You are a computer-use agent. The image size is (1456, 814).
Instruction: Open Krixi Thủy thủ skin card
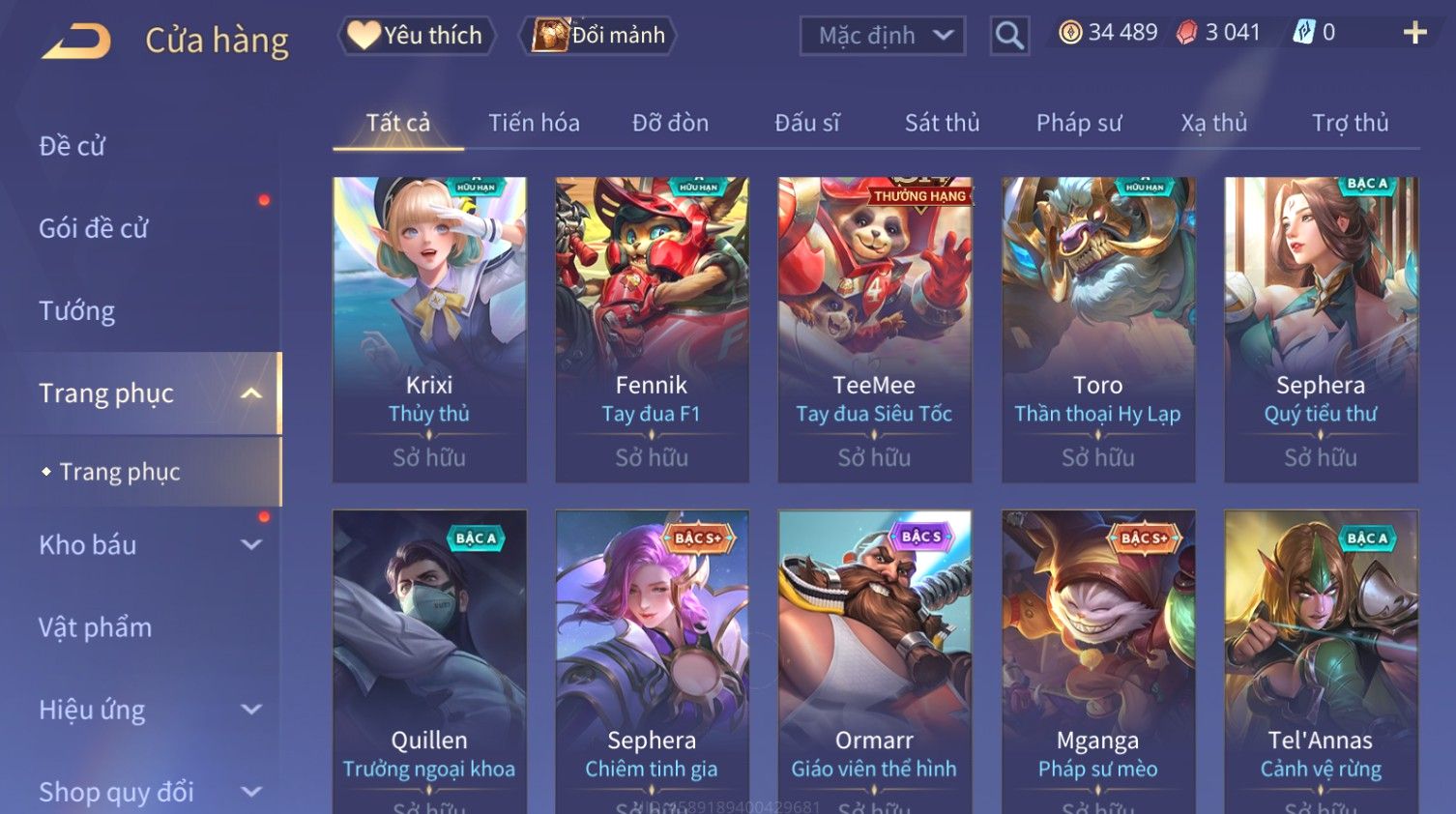(x=429, y=330)
